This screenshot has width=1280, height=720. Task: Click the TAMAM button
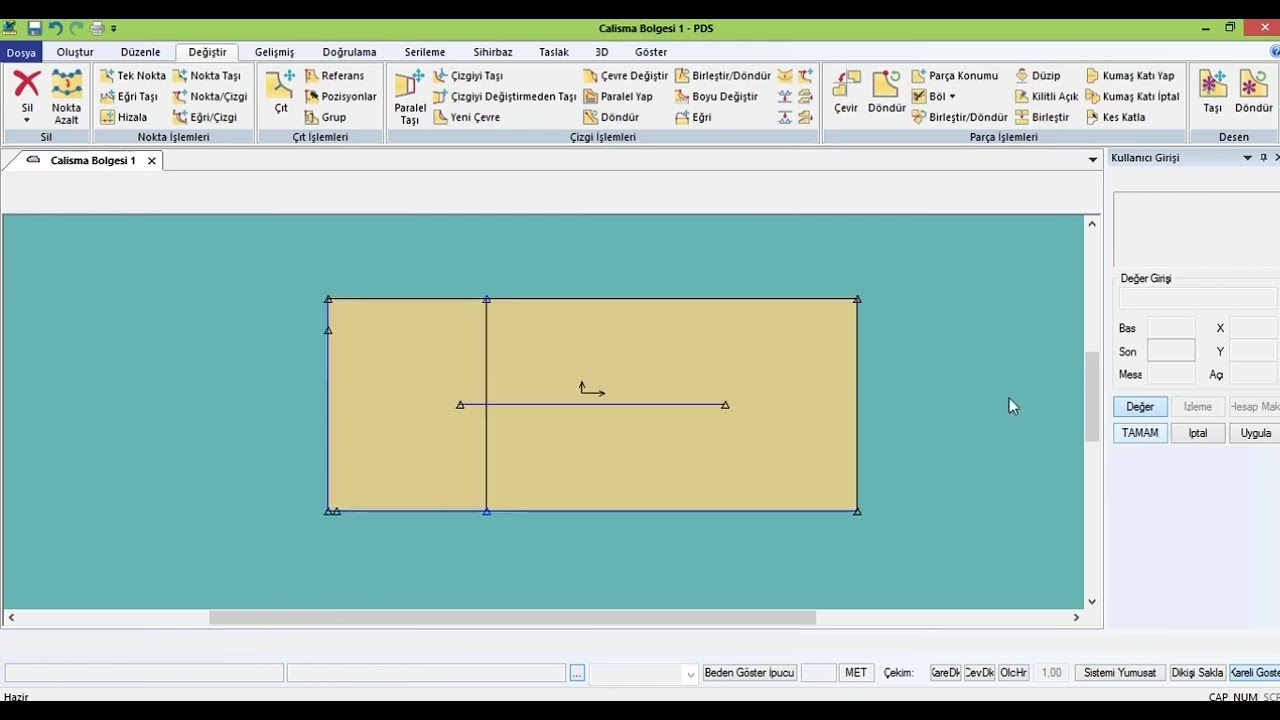pos(1140,433)
